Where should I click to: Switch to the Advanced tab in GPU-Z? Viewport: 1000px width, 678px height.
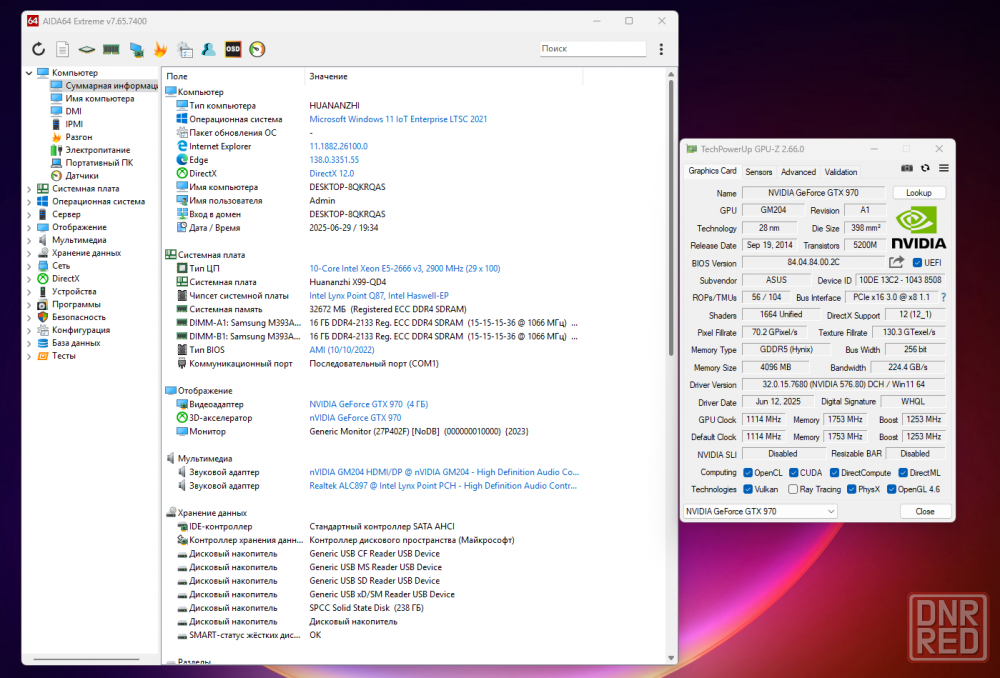point(798,172)
